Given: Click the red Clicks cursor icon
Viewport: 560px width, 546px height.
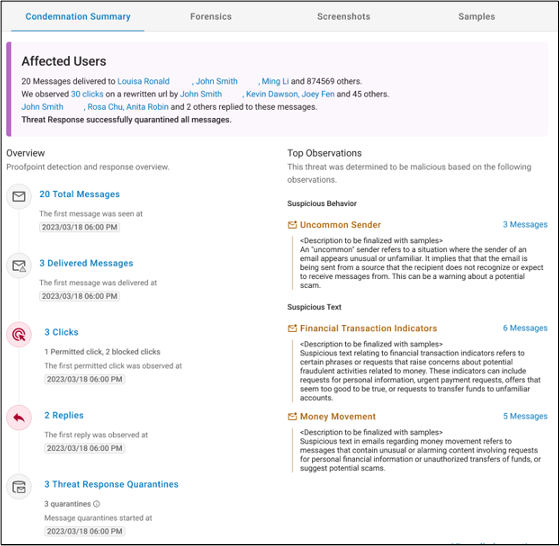Looking at the screenshot, I should 19,335.
